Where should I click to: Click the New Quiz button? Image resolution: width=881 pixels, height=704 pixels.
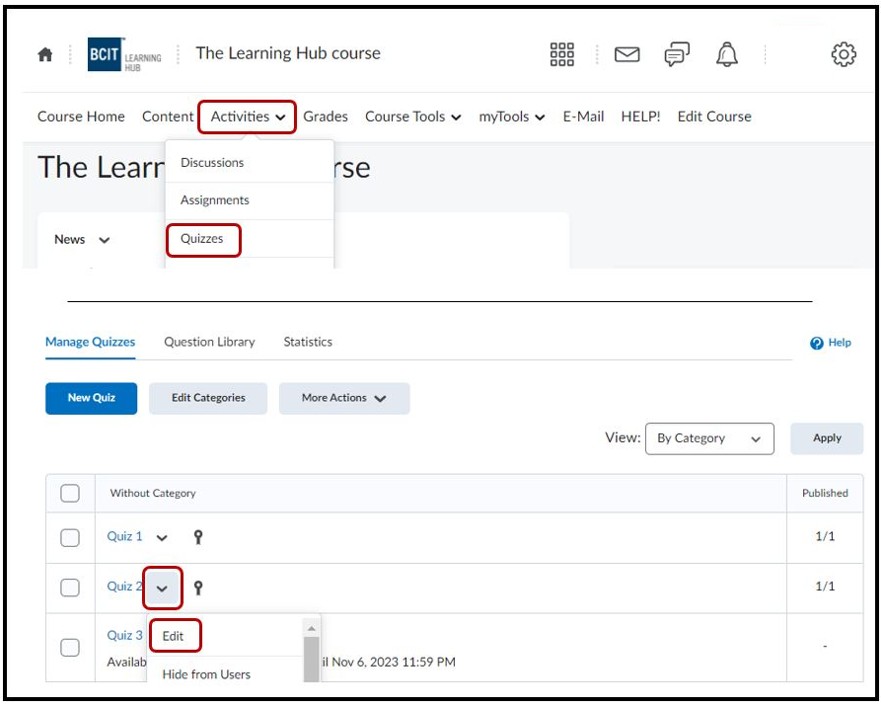(x=91, y=398)
